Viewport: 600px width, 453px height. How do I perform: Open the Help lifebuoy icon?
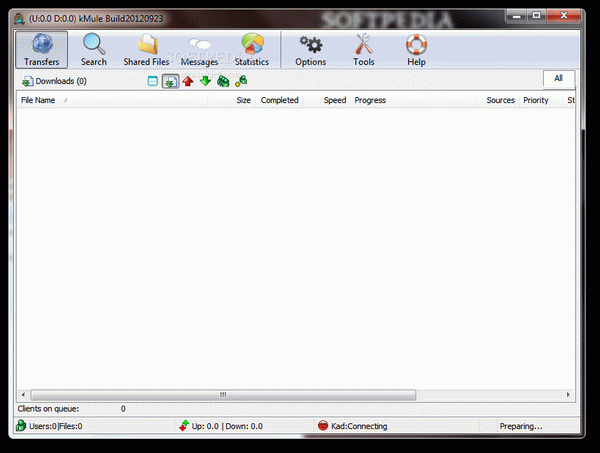point(416,50)
